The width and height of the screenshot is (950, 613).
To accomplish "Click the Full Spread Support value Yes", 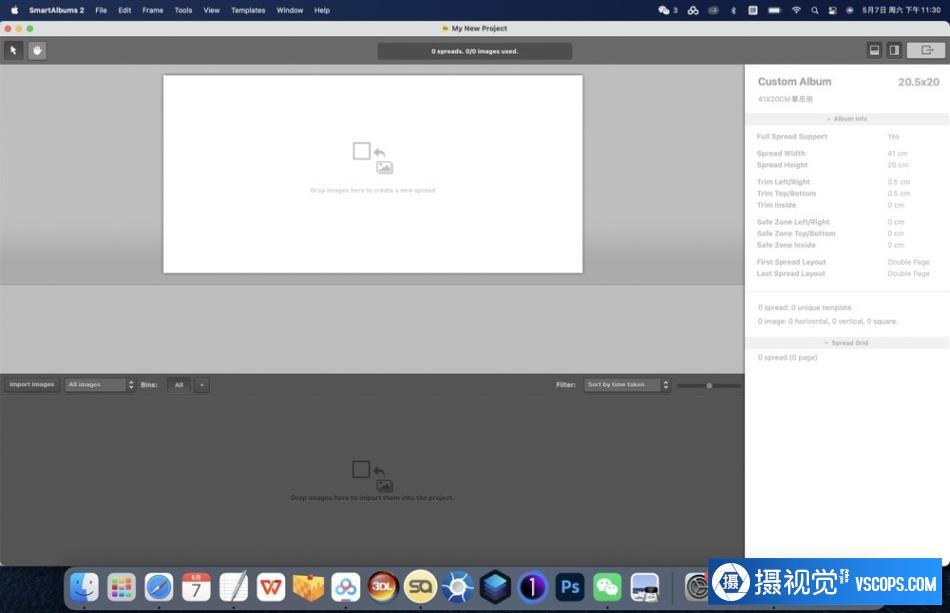I will (x=893, y=136).
